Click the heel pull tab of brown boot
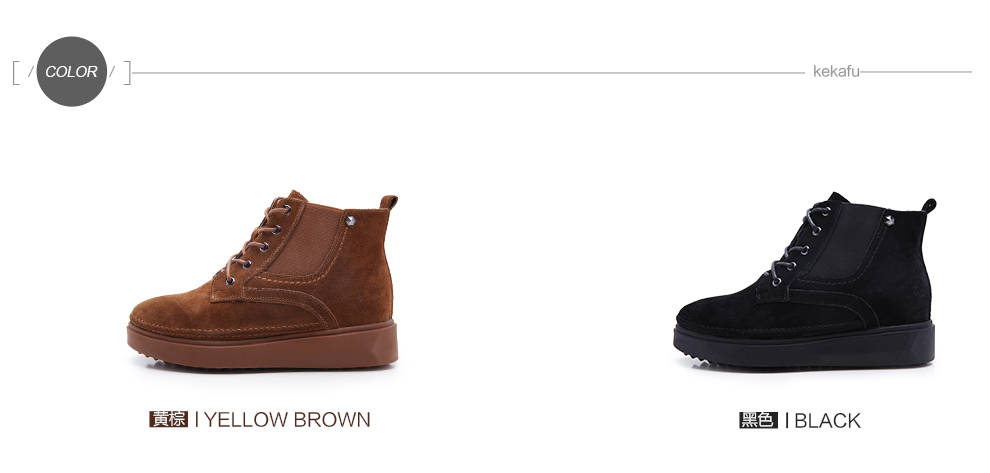Screen dimensions: 990x473 [x=389, y=202]
